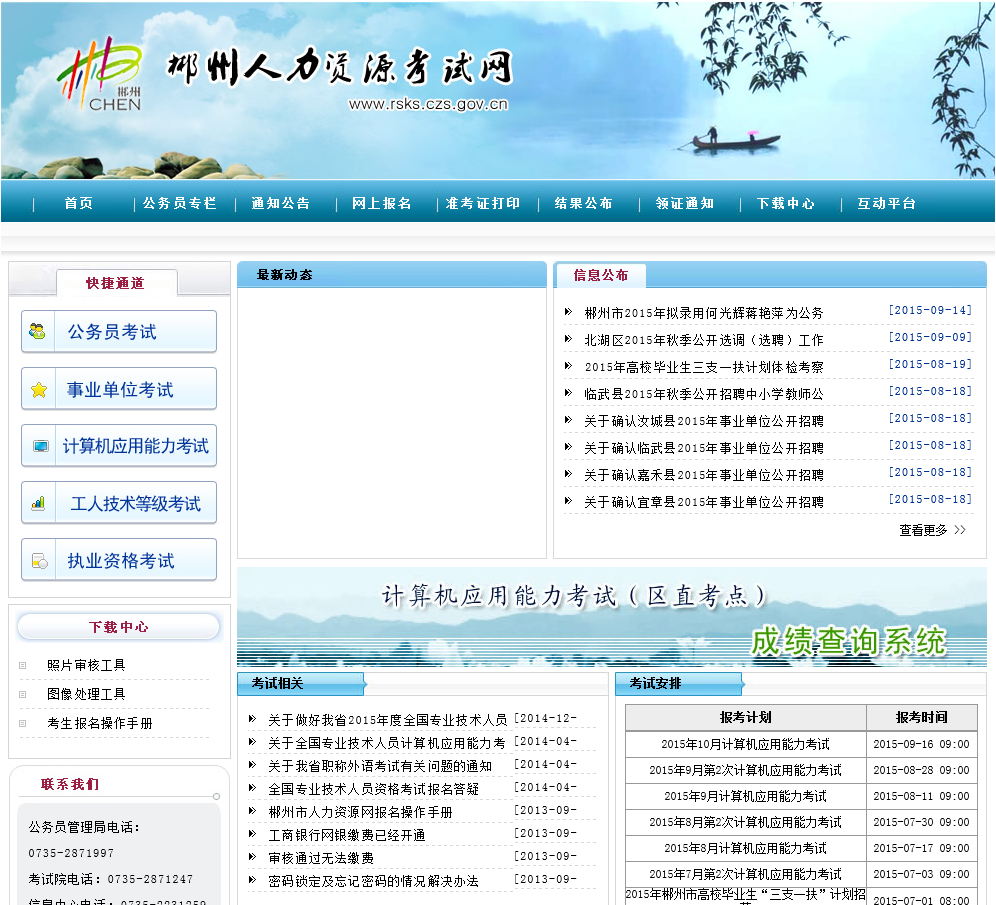This screenshot has width=996, height=905.
Task: Click the 2015年9月计算机应用能力考试 row
Action: (x=801, y=796)
